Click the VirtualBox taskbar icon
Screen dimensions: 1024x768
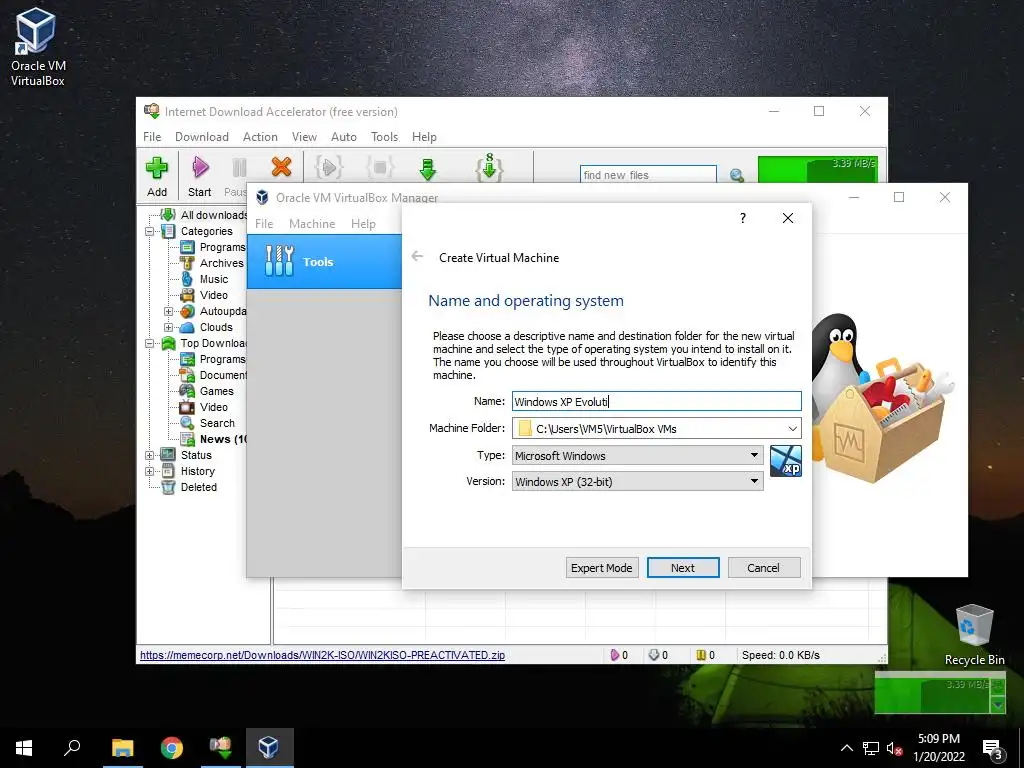point(269,748)
